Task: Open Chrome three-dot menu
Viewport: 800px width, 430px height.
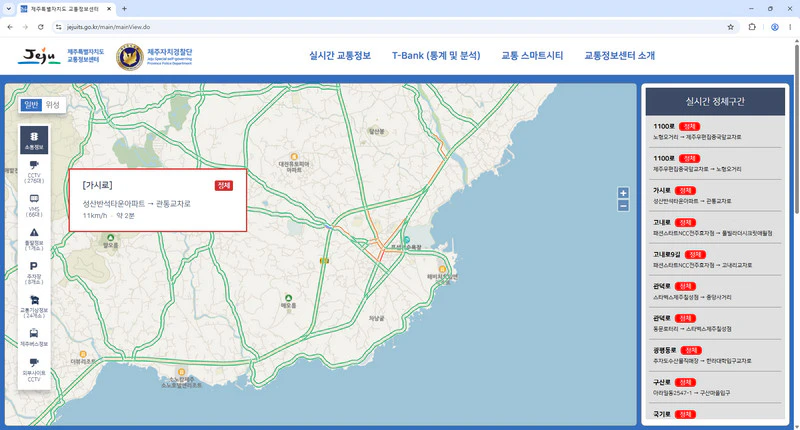Action: (790, 27)
